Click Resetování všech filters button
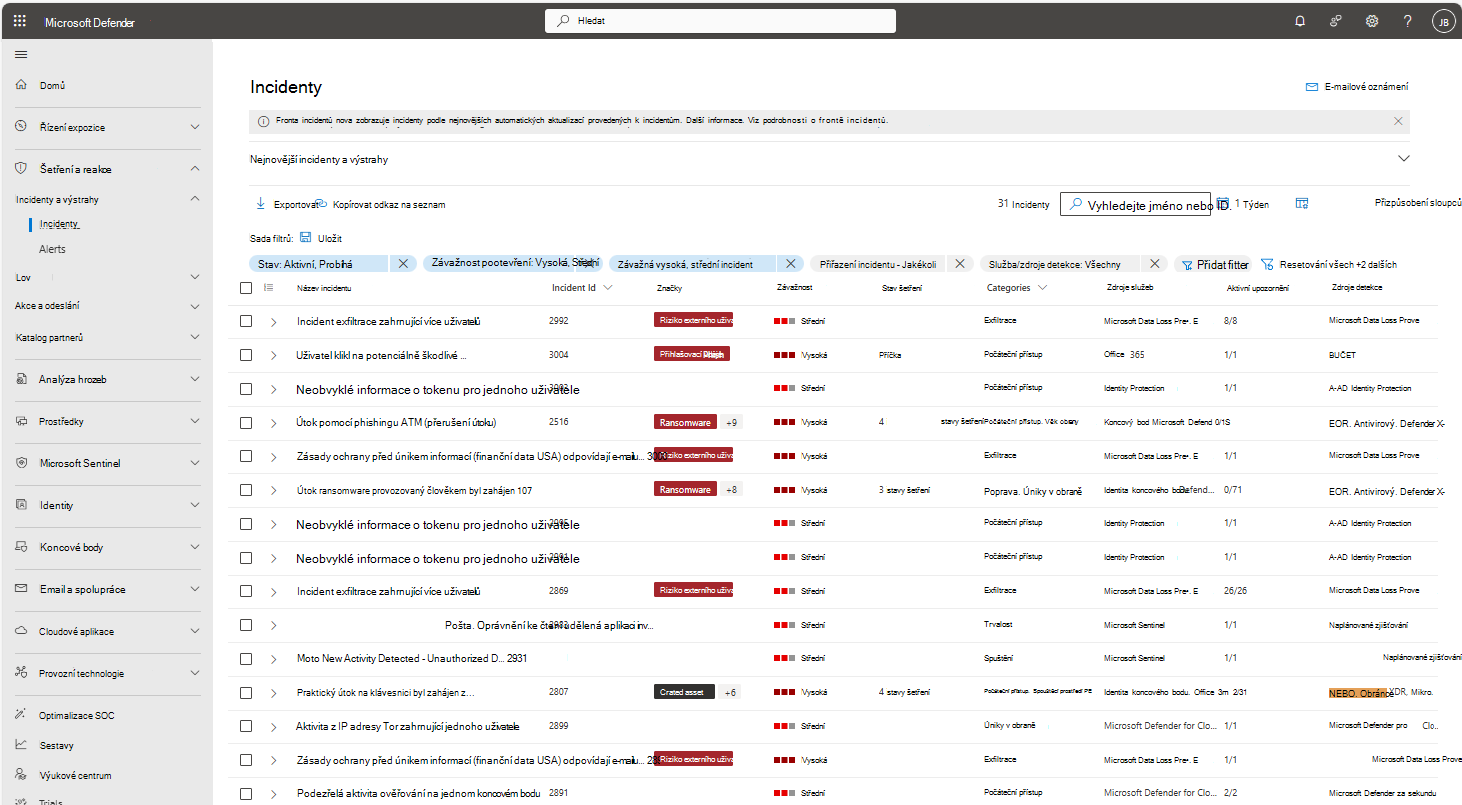The image size is (1462, 805). pos(1329,265)
